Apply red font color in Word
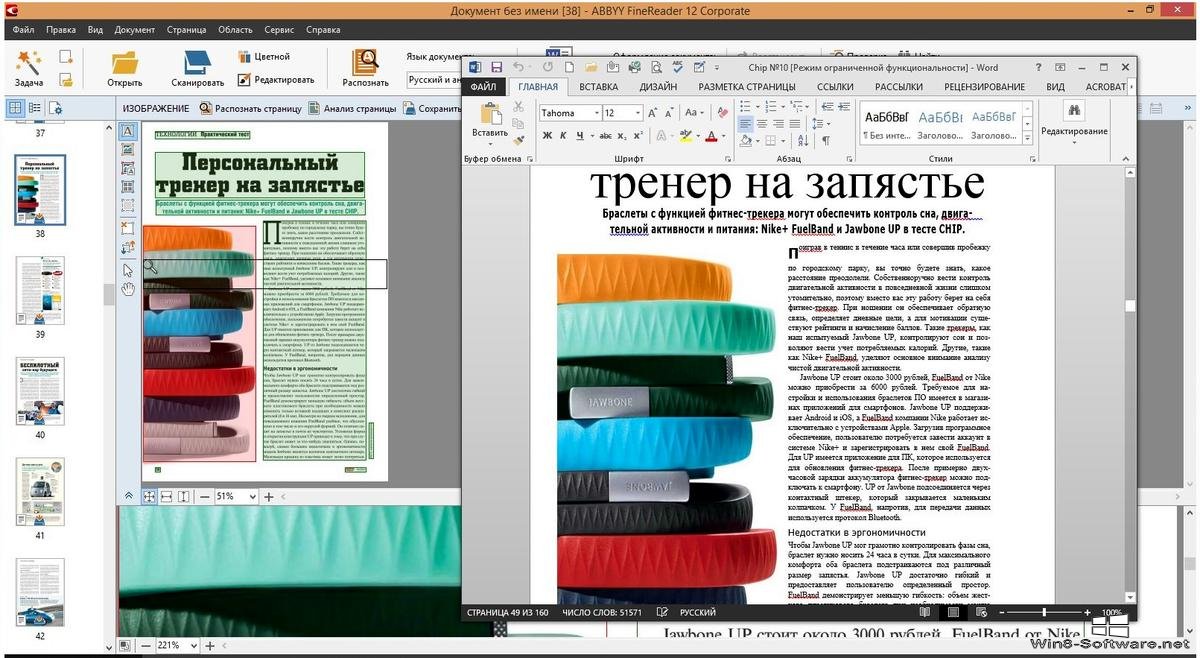 711,136
